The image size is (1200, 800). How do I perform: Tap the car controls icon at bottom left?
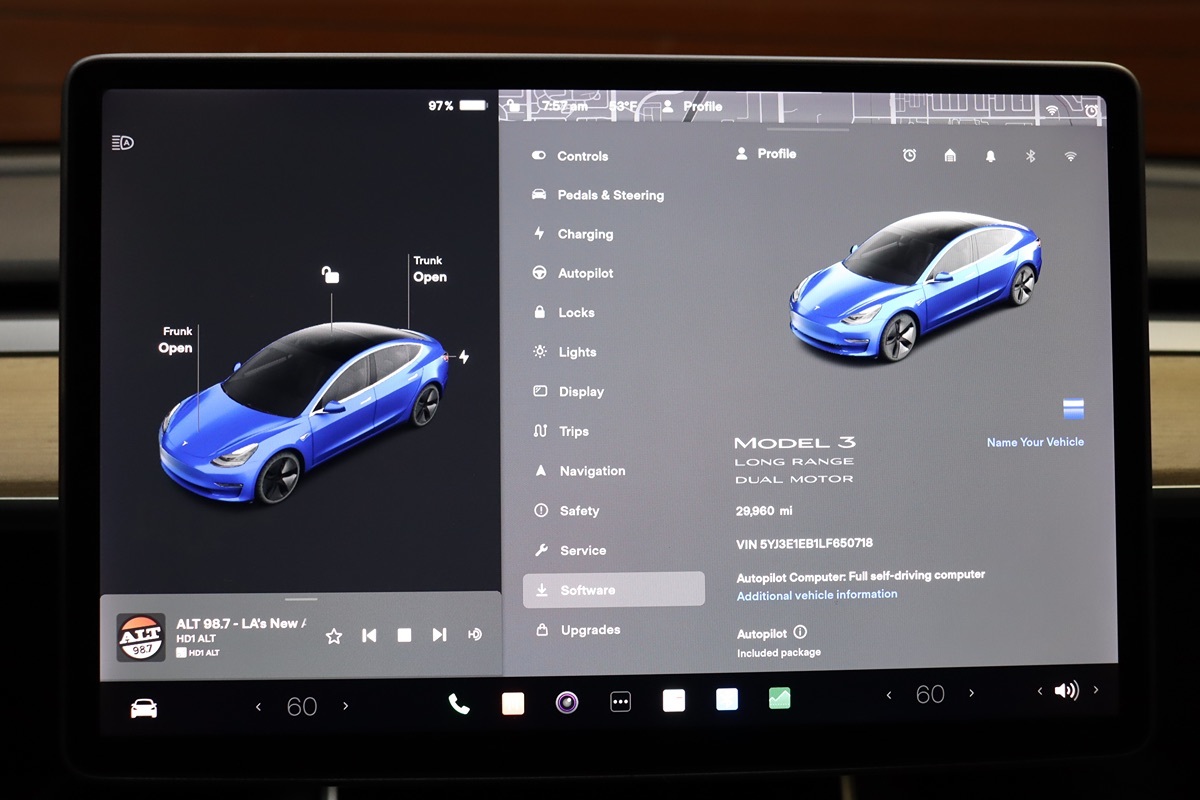click(144, 708)
